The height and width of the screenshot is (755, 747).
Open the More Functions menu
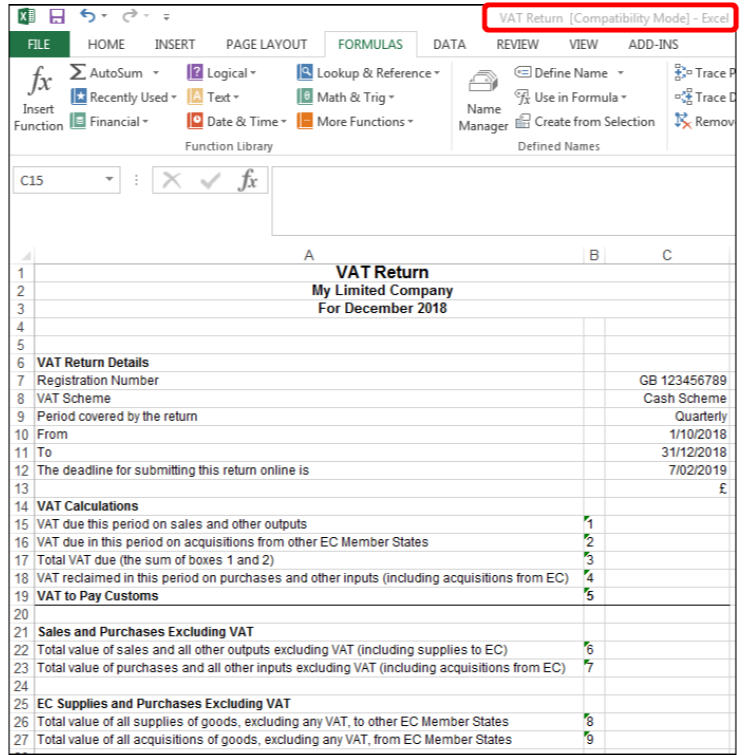[x=355, y=121]
